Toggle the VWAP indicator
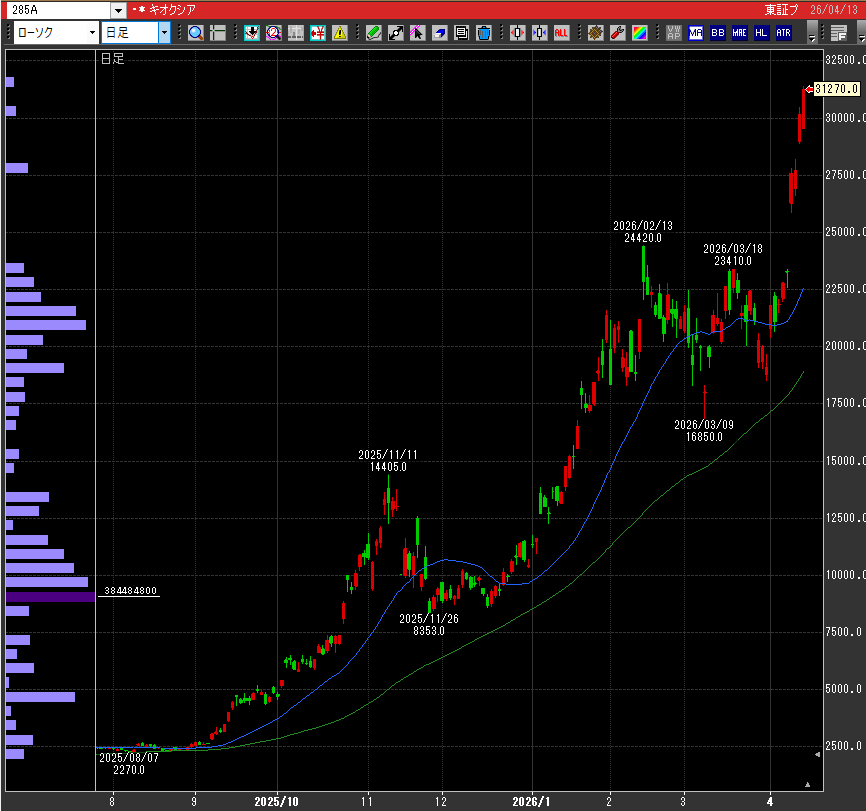This screenshot has height=811, width=866. pos(674,33)
